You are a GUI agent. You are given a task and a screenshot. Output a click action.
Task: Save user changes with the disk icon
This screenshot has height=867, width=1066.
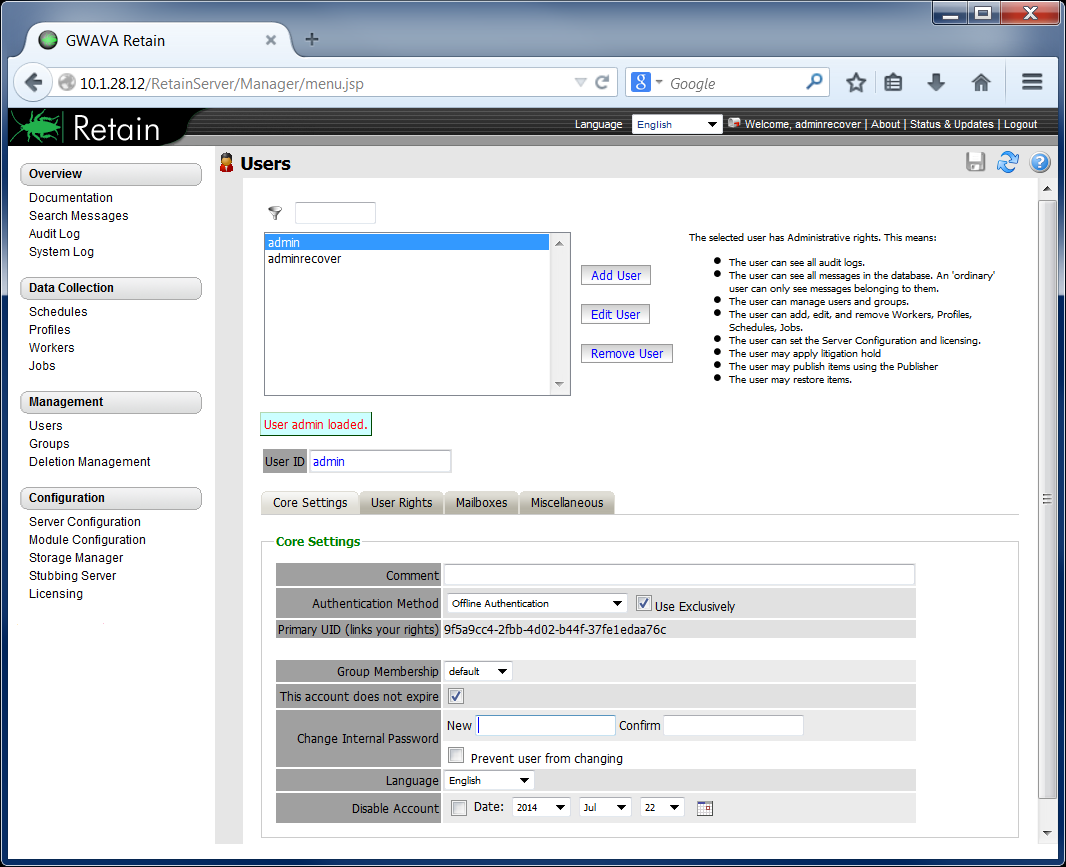tap(976, 162)
